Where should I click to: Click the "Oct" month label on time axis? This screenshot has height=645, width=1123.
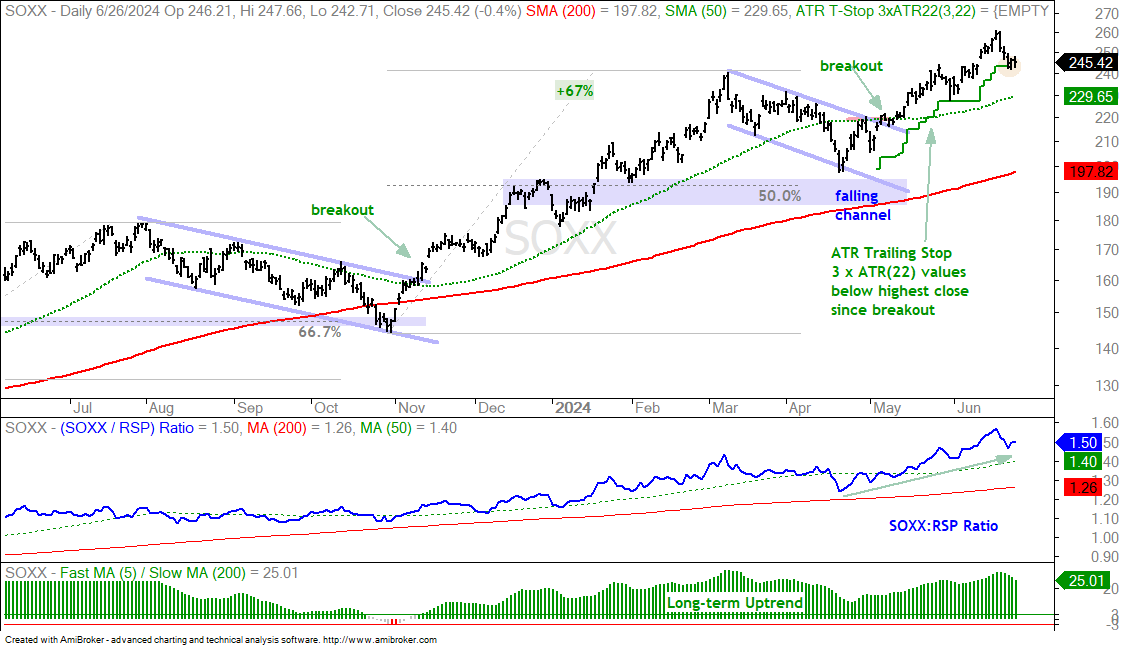coord(326,408)
